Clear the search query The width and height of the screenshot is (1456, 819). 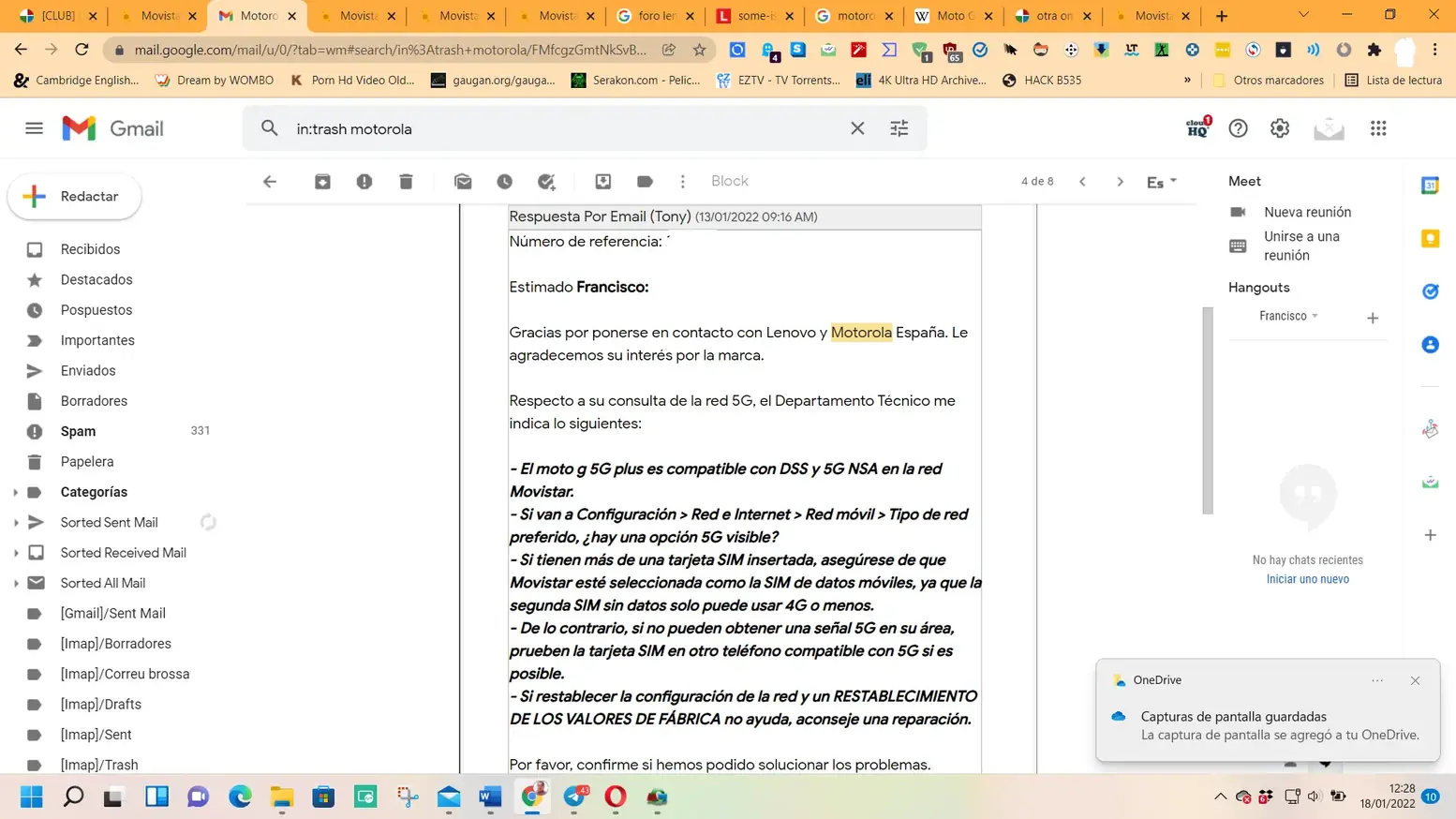click(857, 128)
